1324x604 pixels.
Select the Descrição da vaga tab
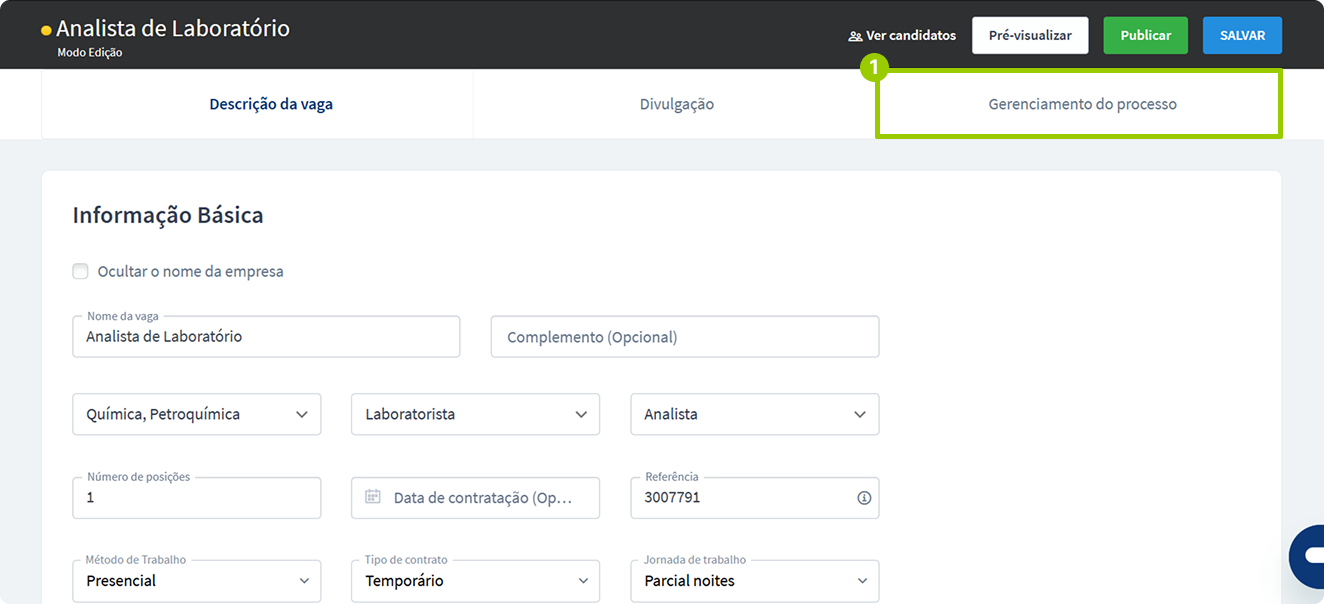point(271,104)
